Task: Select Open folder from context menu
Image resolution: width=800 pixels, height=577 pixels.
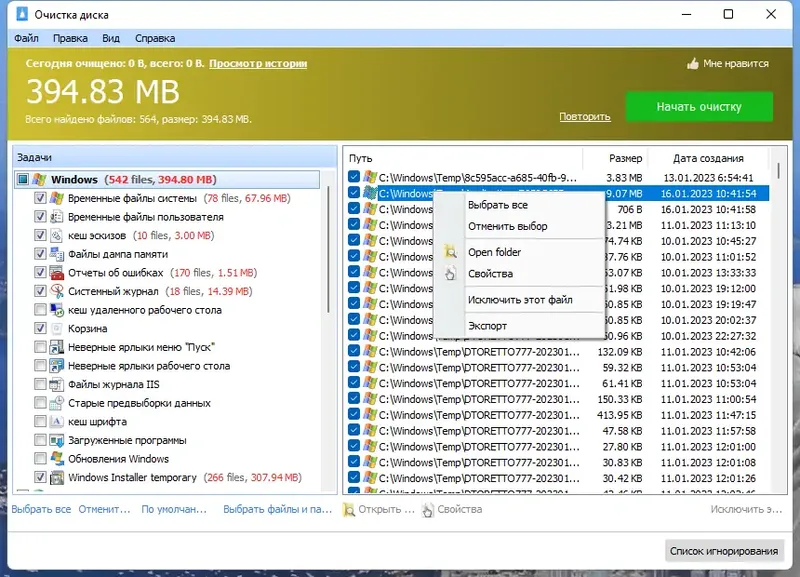Action: pos(519,252)
